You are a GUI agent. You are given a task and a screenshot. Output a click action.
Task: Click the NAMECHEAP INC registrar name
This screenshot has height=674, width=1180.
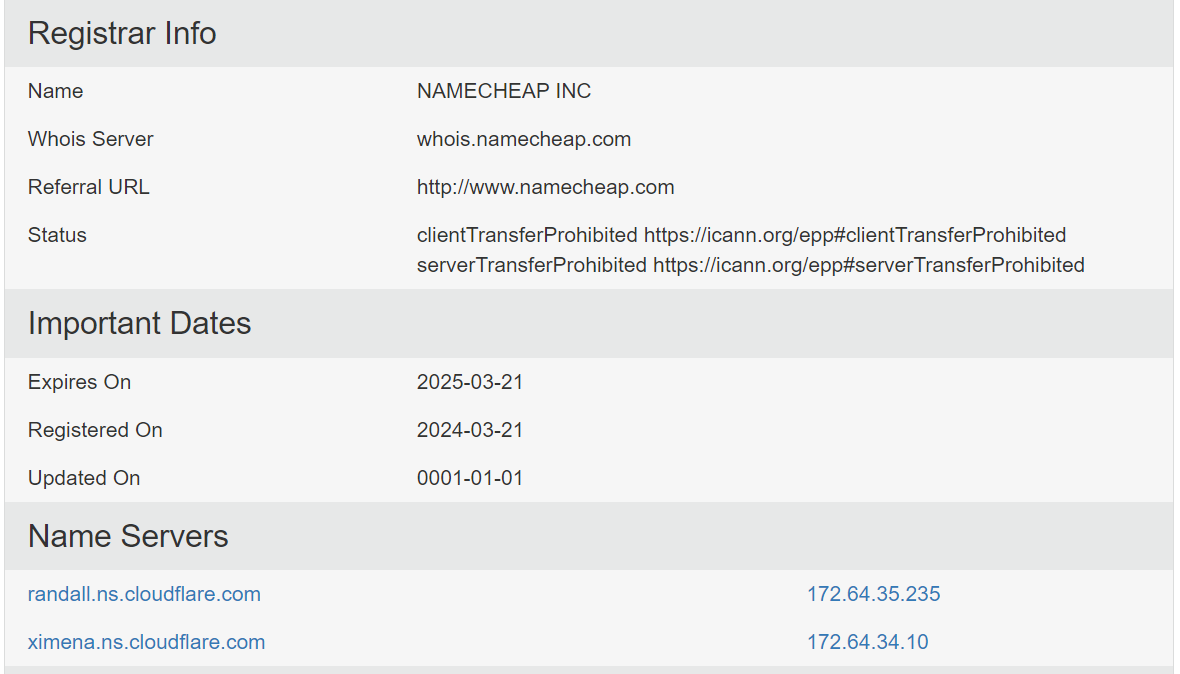click(x=503, y=91)
